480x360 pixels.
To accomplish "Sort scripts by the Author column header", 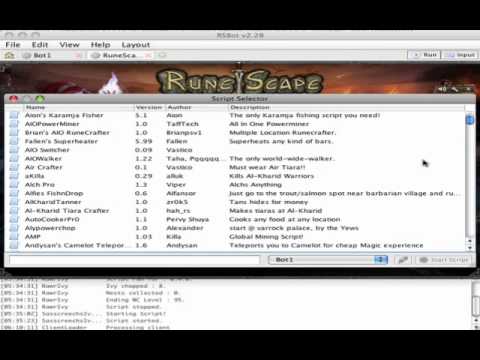I will click(197, 107).
